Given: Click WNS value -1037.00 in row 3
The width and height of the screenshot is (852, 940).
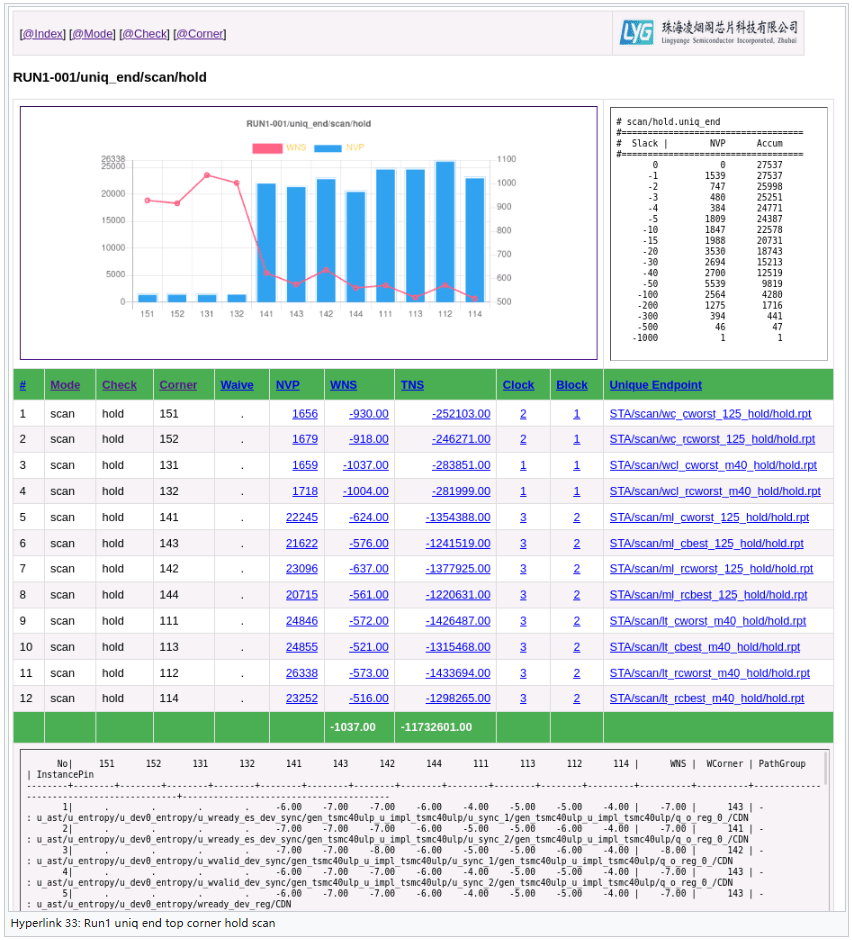Looking at the screenshot, I should tap(365, 465).
